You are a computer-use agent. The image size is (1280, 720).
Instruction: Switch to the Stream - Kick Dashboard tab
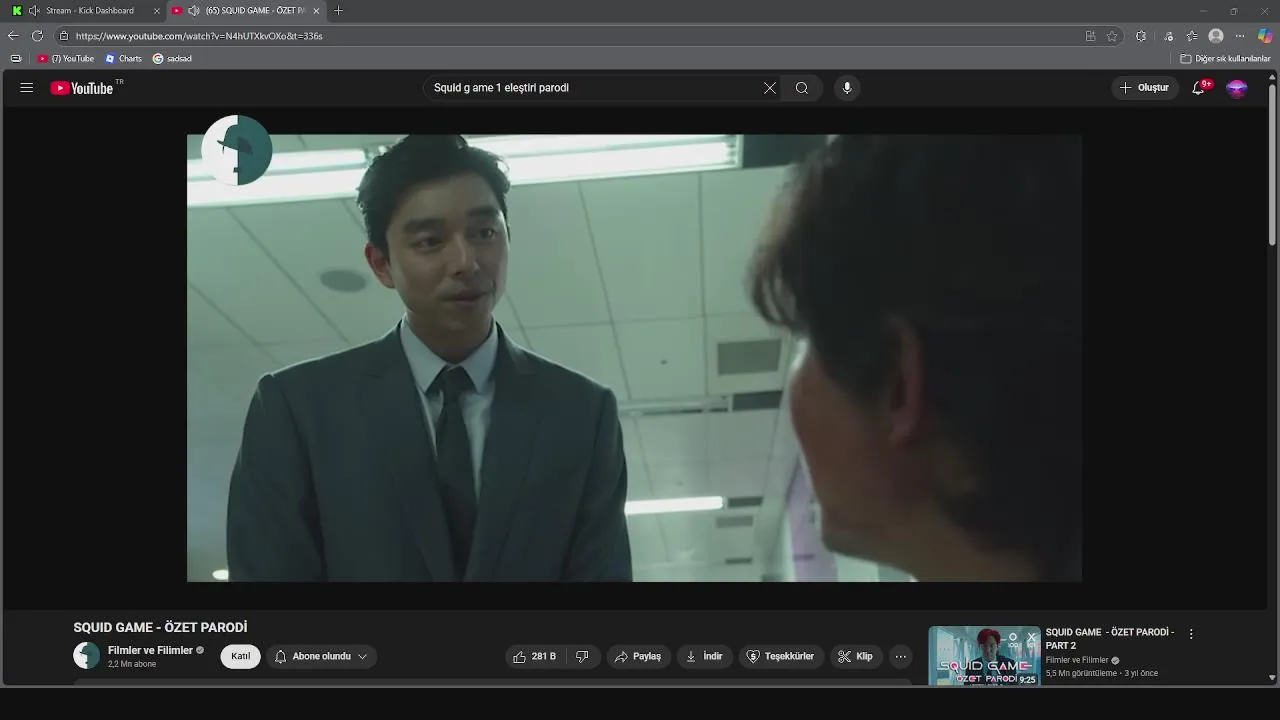pos(89,11)
